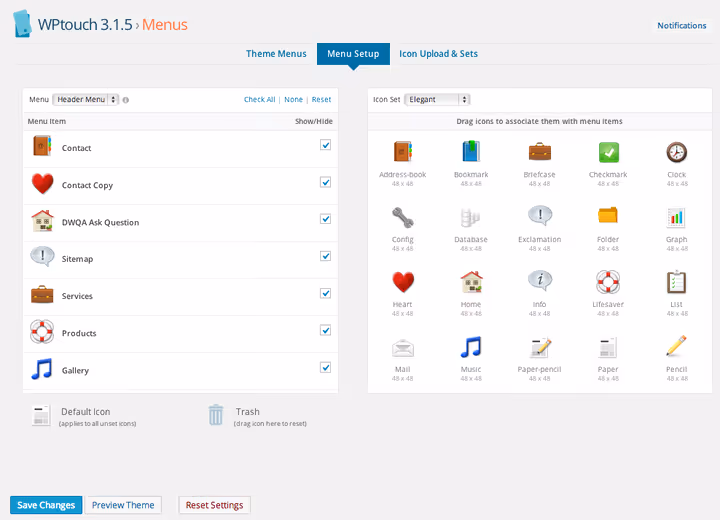This screenshot has width=720, height=520.
Task: Open the Icon Upload & Sets tab
Action: tap(438, 54)
